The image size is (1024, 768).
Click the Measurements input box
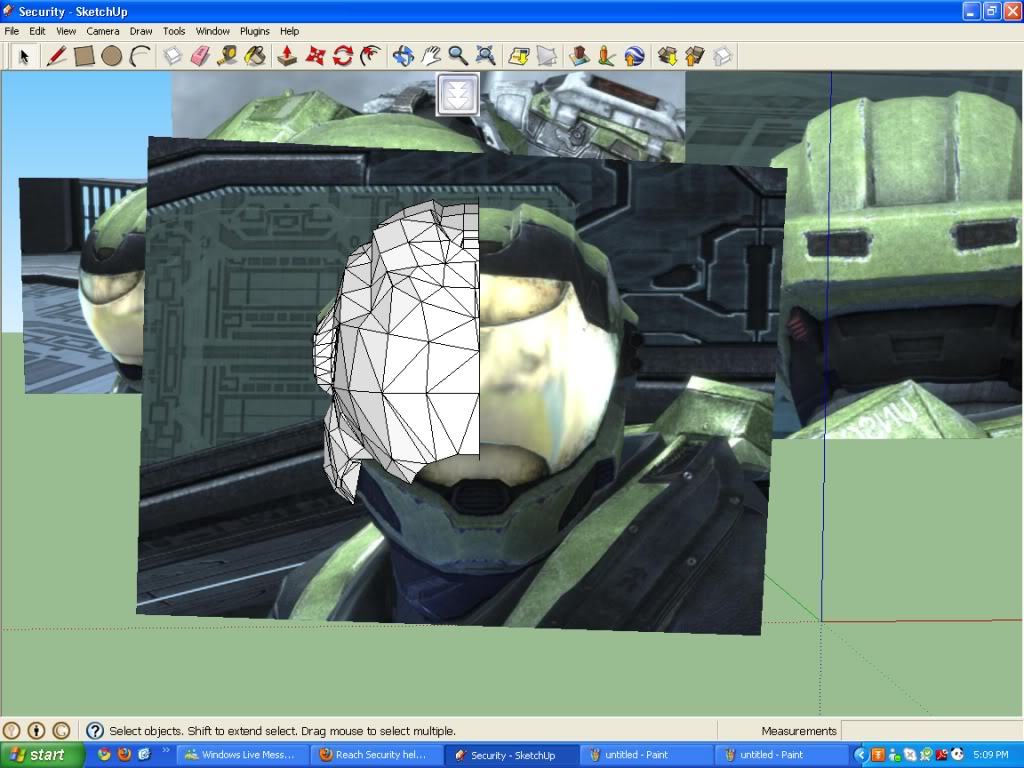click(x=930, y=731)
